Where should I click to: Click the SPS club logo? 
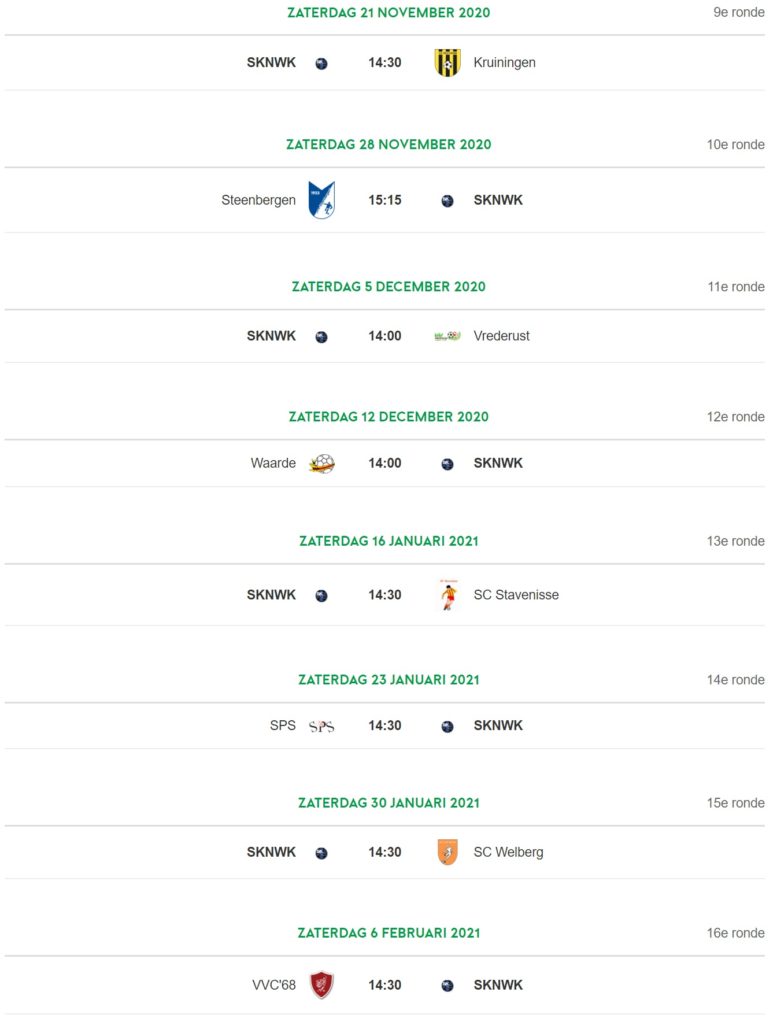pos(321,726)
